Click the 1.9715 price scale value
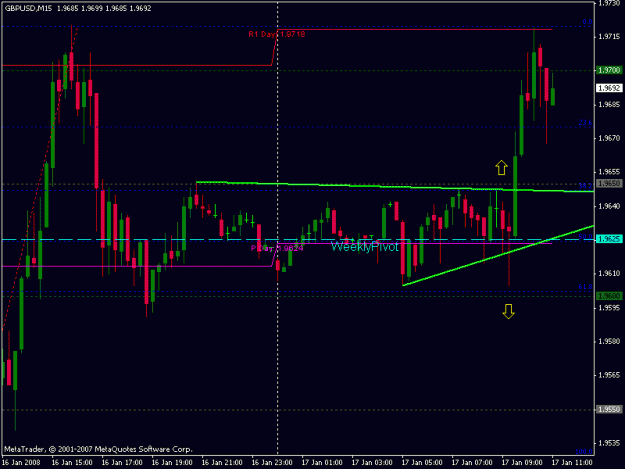The width and height of the screenshot is (625, 469). (x=609, y=37)
